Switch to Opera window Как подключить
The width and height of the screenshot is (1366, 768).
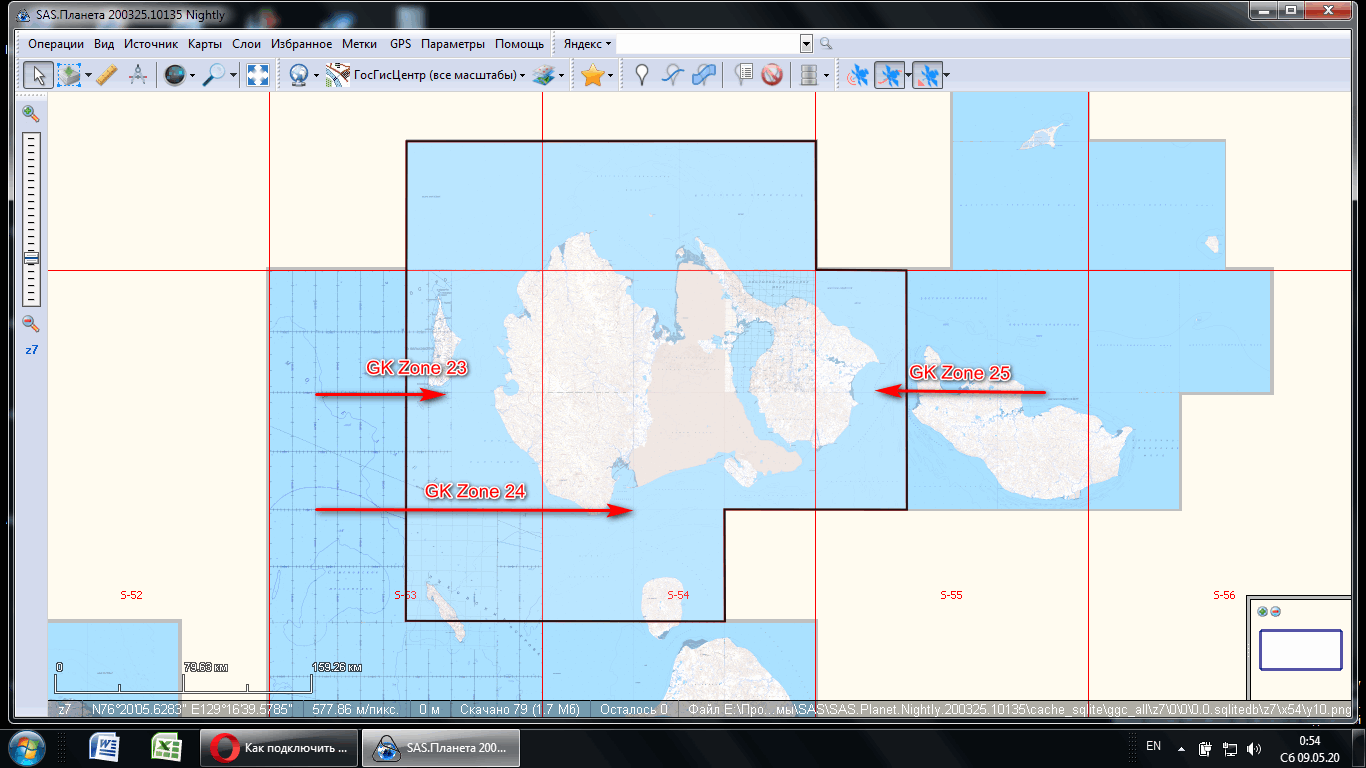coord(278,747)
